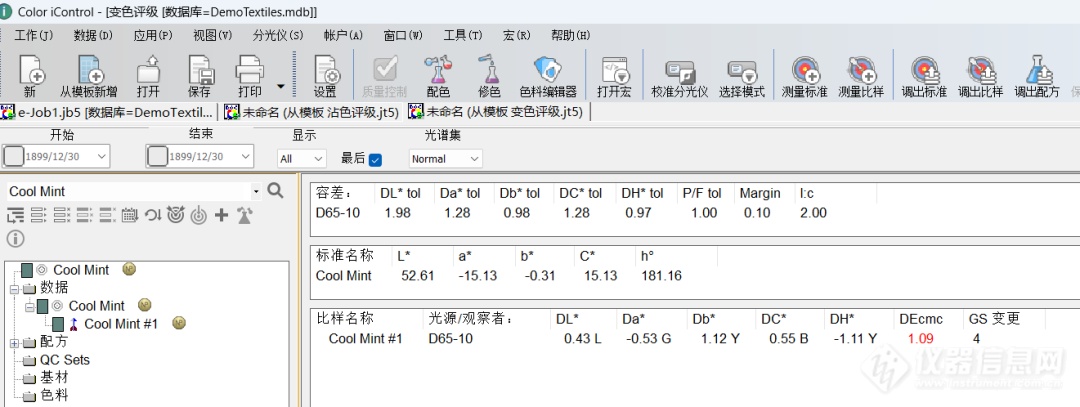Select the 色料 folder in tree
The image size is (1080, 407).
coord(54,395)
